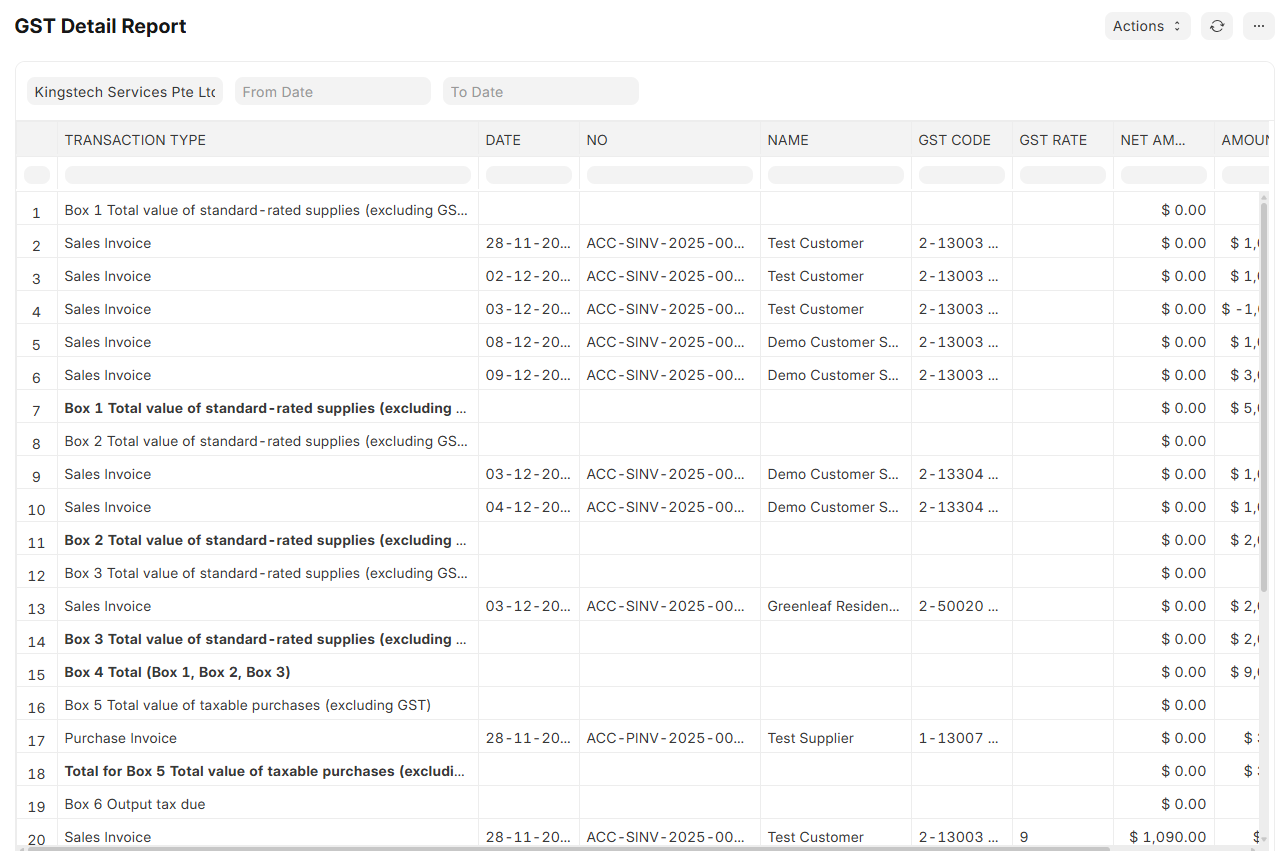Focus the filter box under NAME column
This screenshot has height=851, width=1283.
tap(834, 175)
